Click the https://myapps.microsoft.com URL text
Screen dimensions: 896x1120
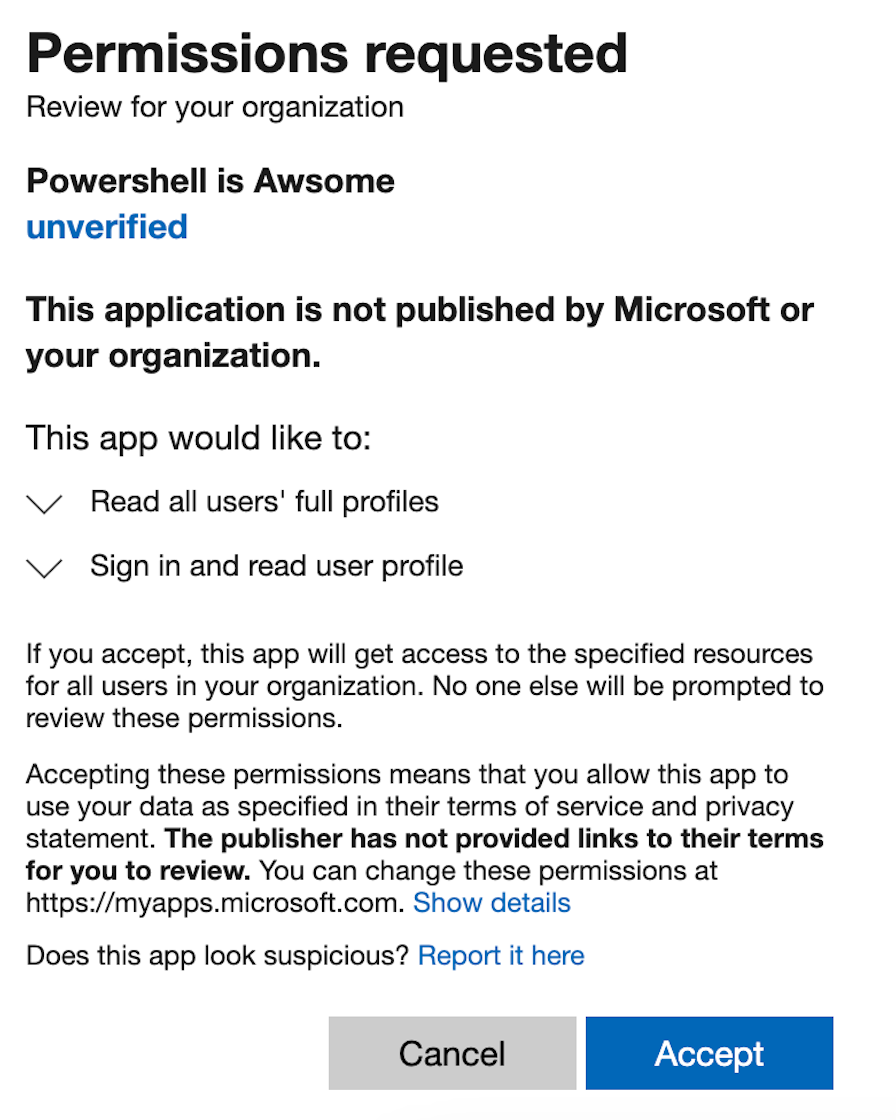[215, 903]
